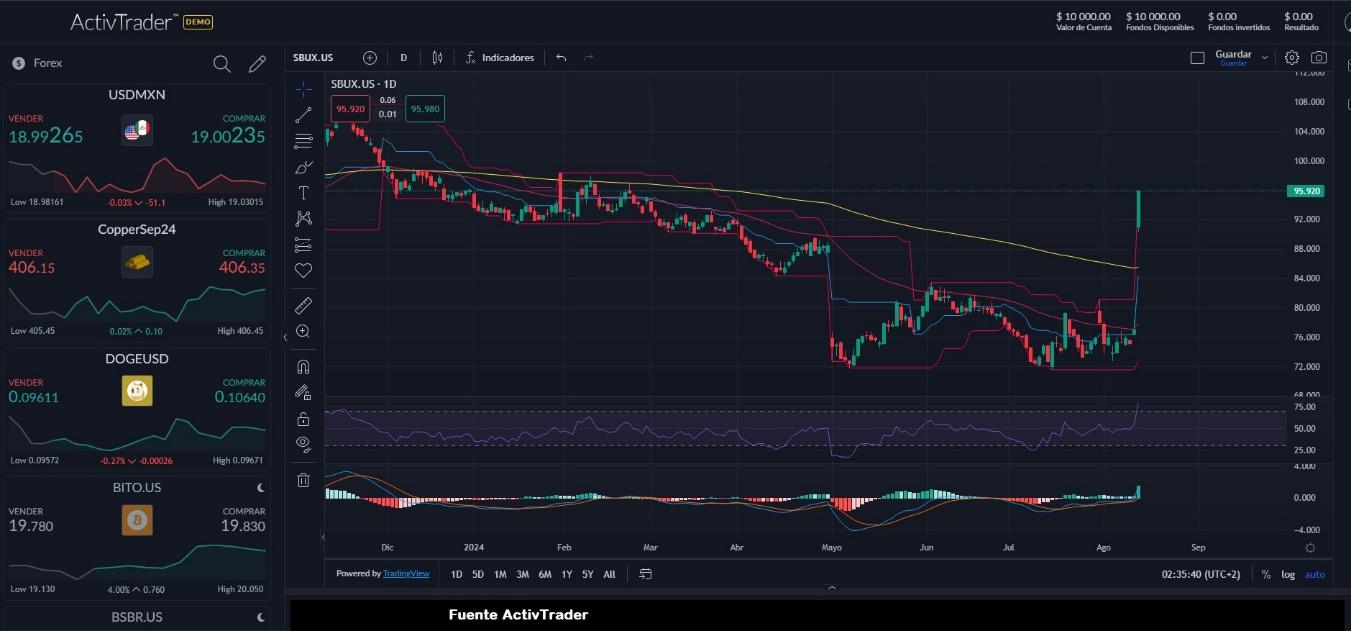Select the trend line drawing tool
Viewport: 1351px width, 631px height.
[x=304, y=115]
